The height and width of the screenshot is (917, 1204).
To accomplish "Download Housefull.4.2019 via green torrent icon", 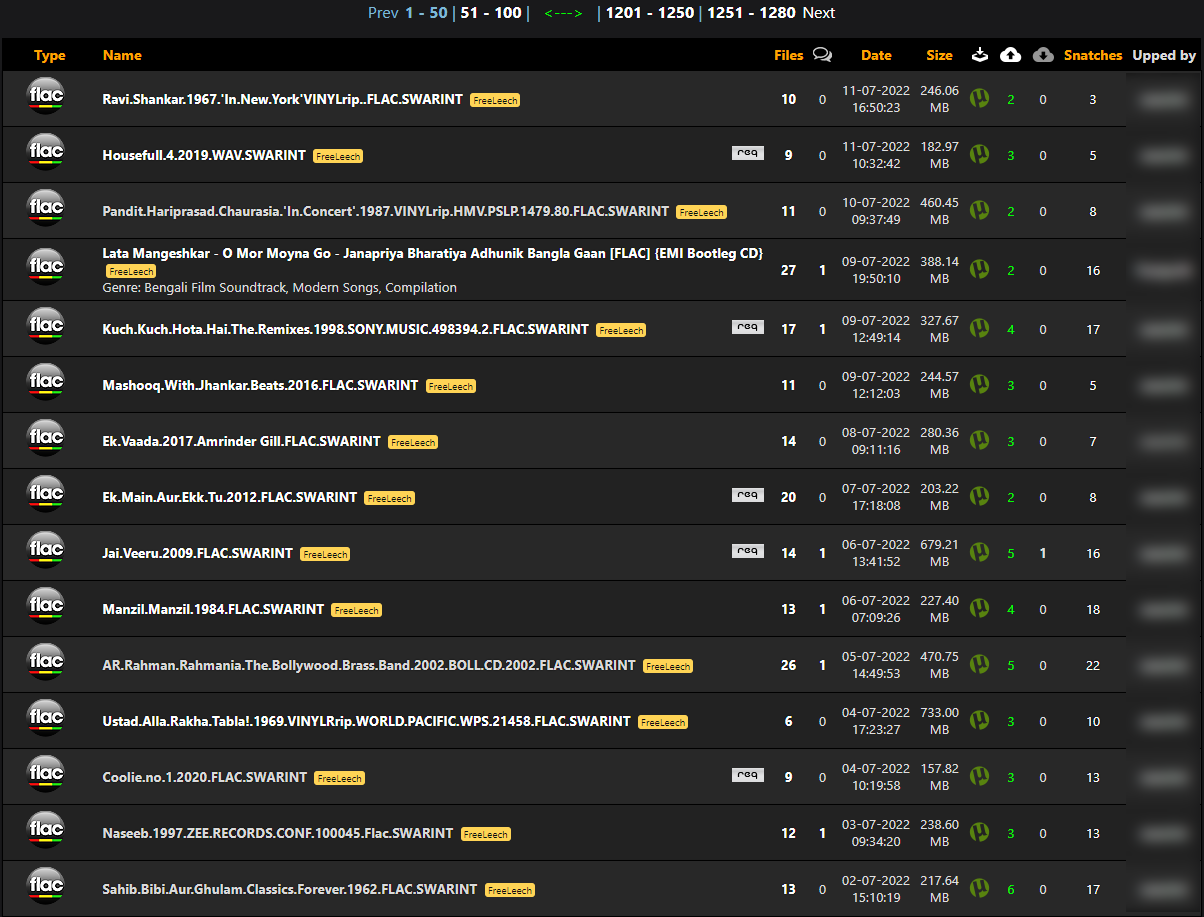I will pyautogui.click(x=980, y=154).
